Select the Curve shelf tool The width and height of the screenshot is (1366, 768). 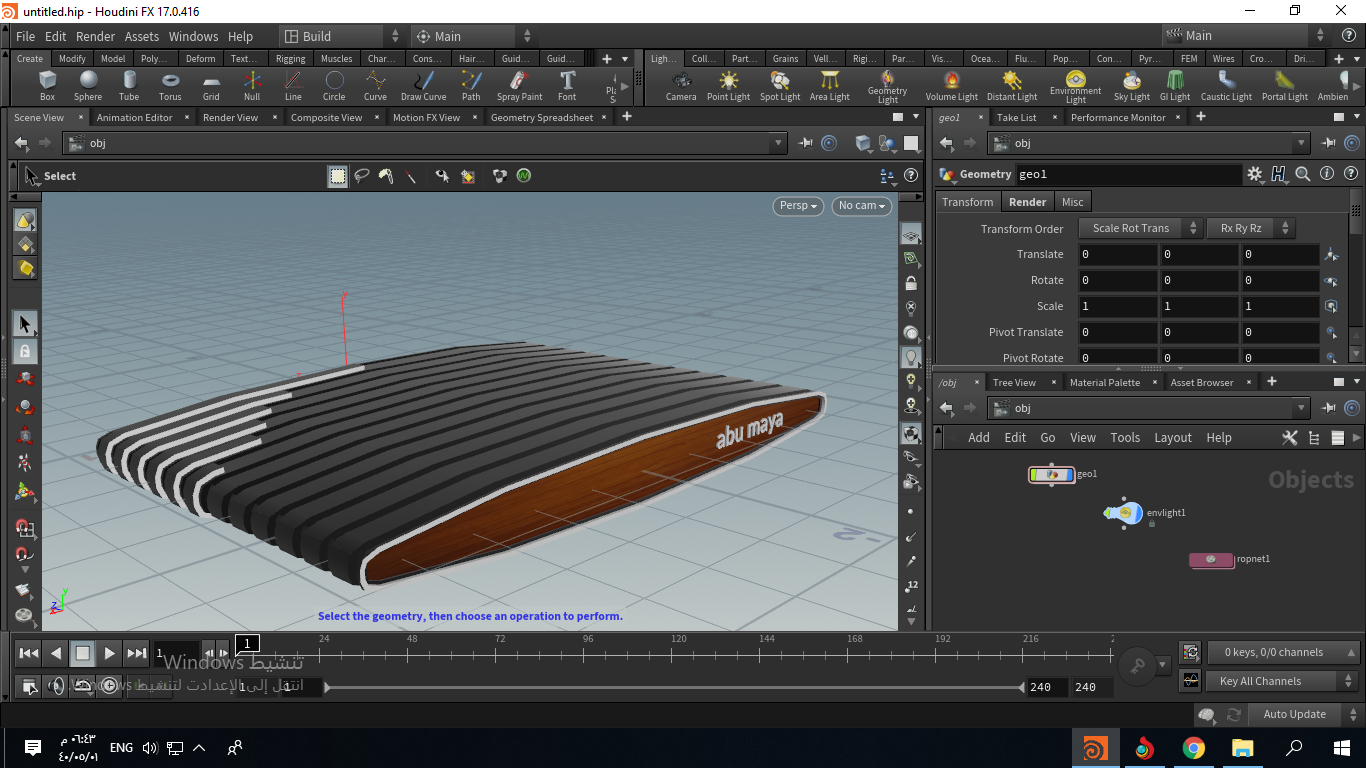[375, 85]
